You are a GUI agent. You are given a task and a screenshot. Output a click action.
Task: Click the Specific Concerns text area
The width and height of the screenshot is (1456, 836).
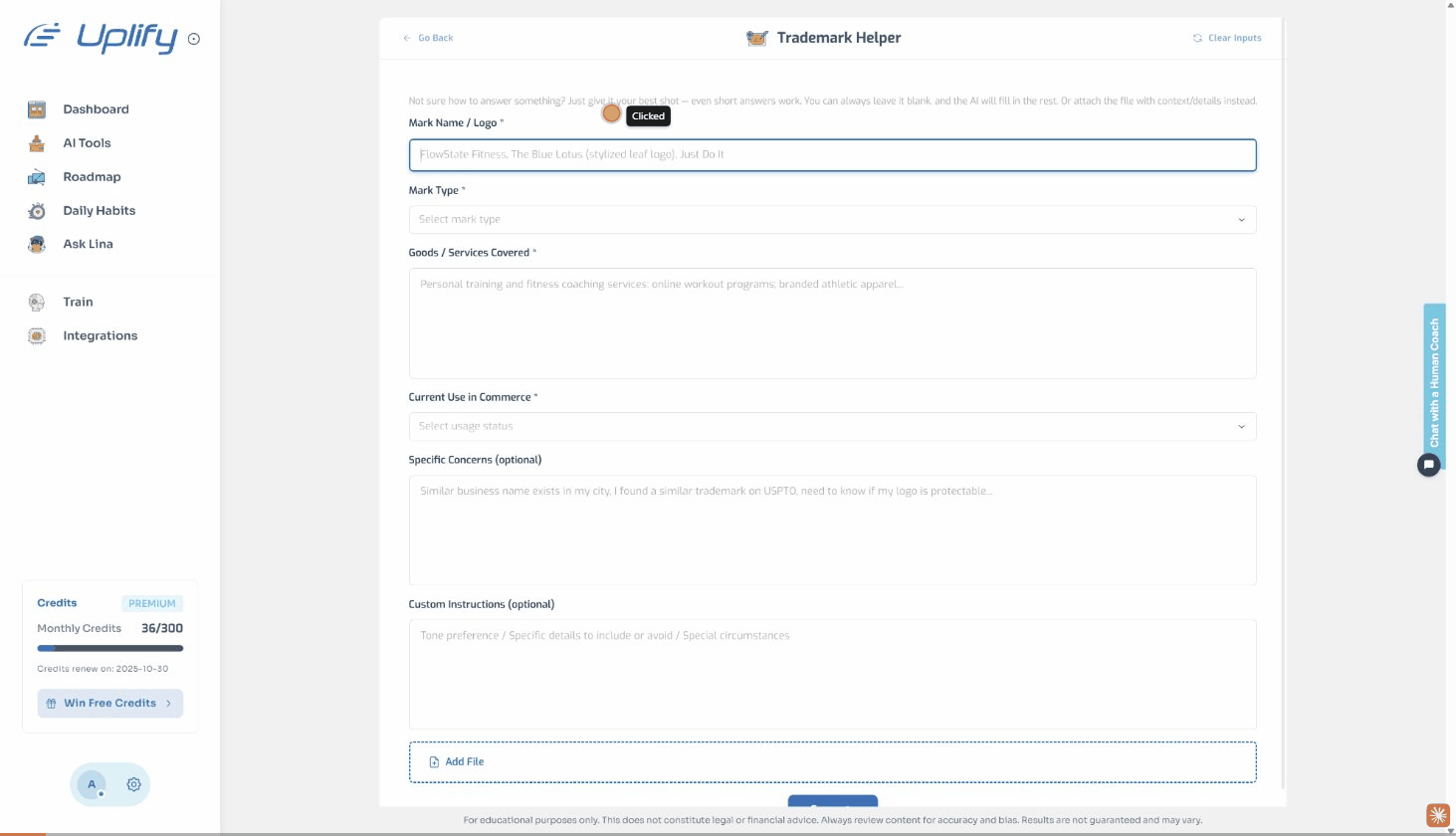pyautogui.click(x=831, y=529)
